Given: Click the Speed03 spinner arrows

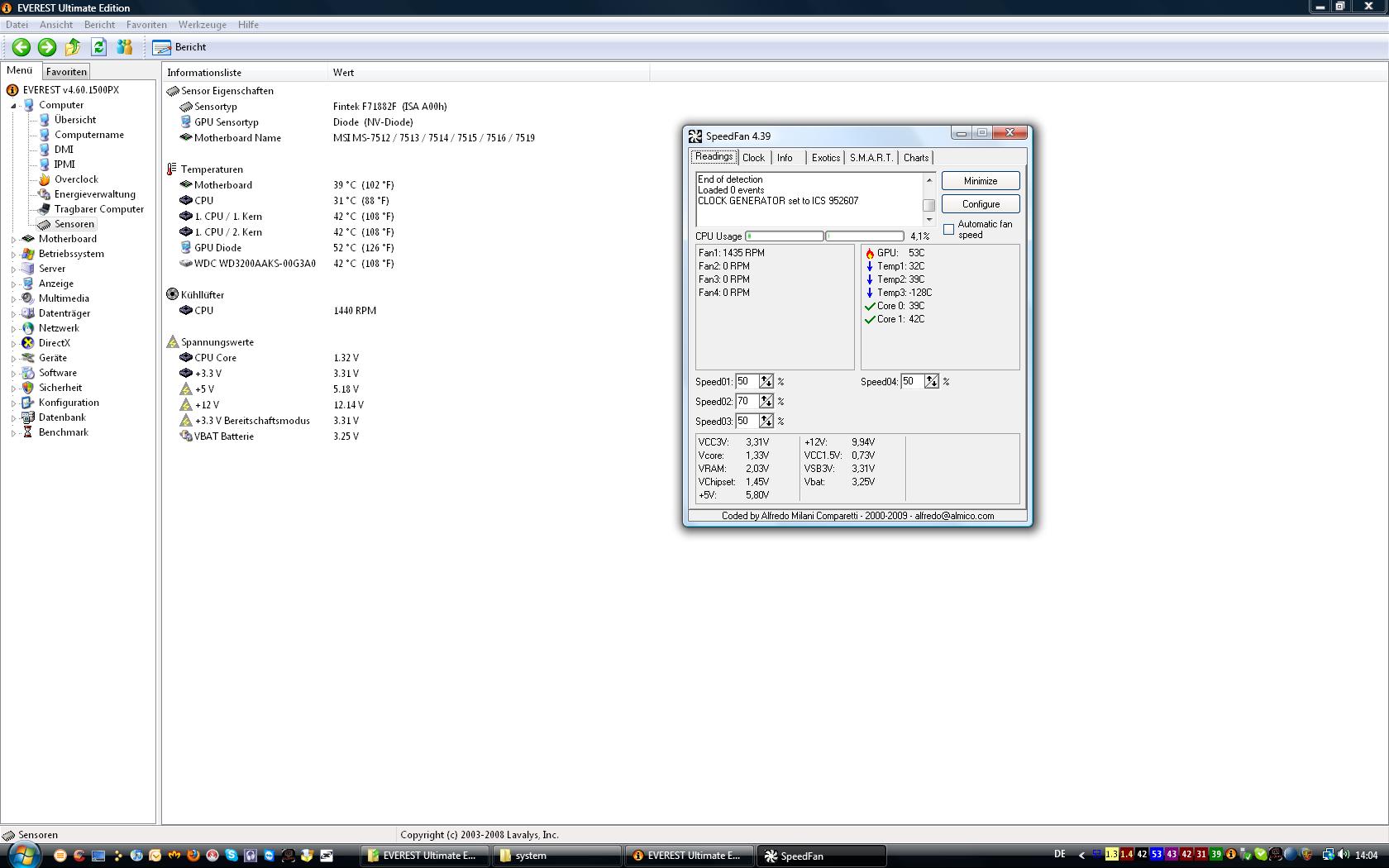Looking at the screenshot, I should (766, 422).
